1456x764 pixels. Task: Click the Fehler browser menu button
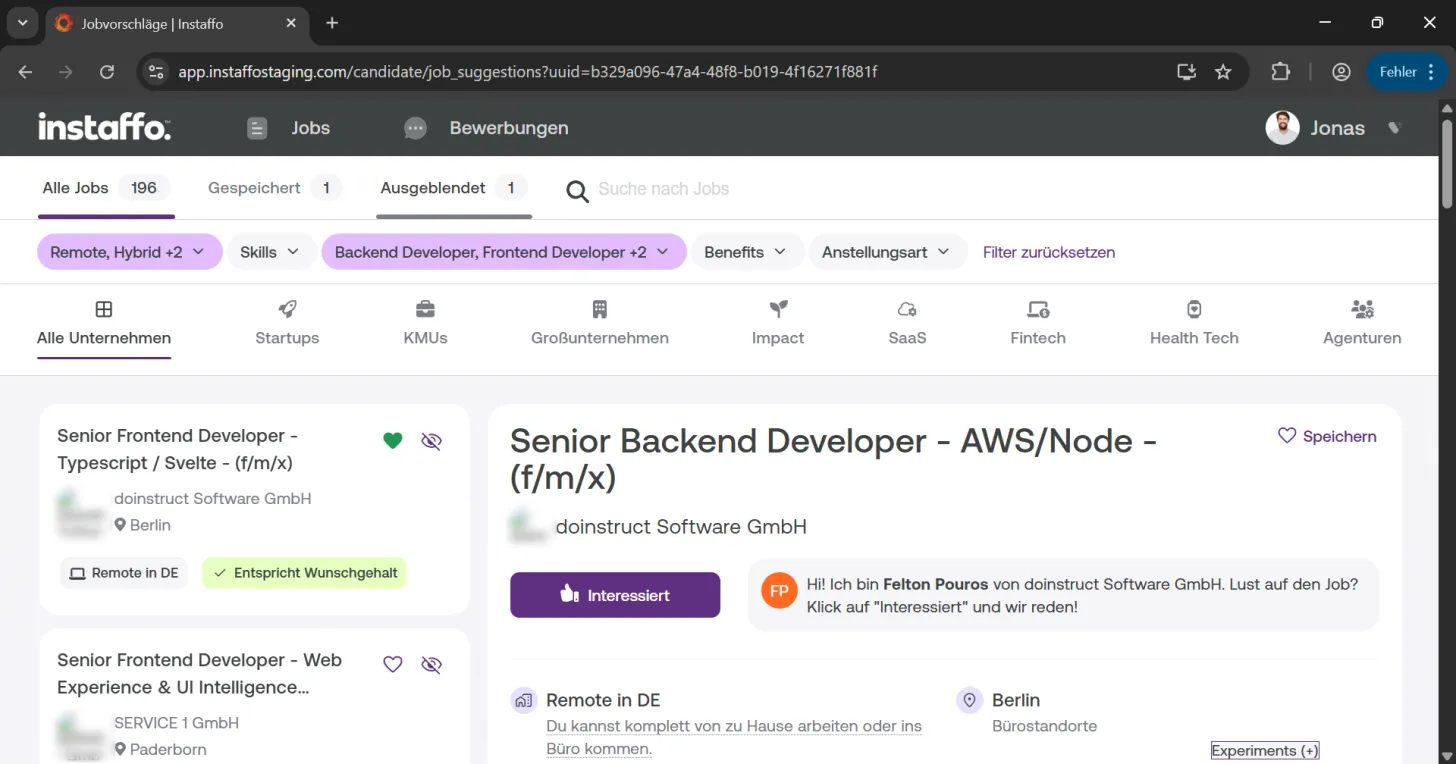coord(1408,72)
